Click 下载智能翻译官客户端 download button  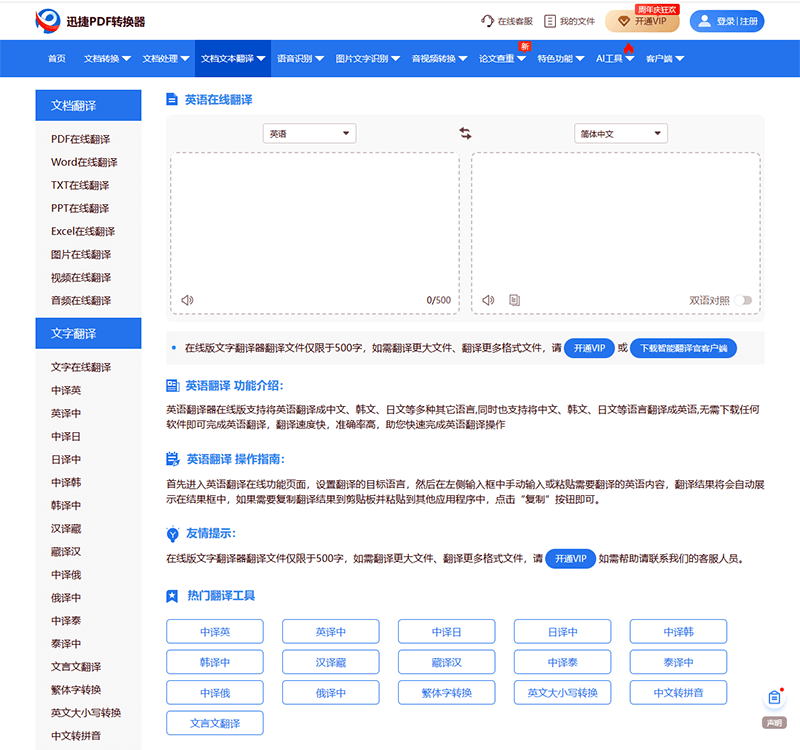684,348
